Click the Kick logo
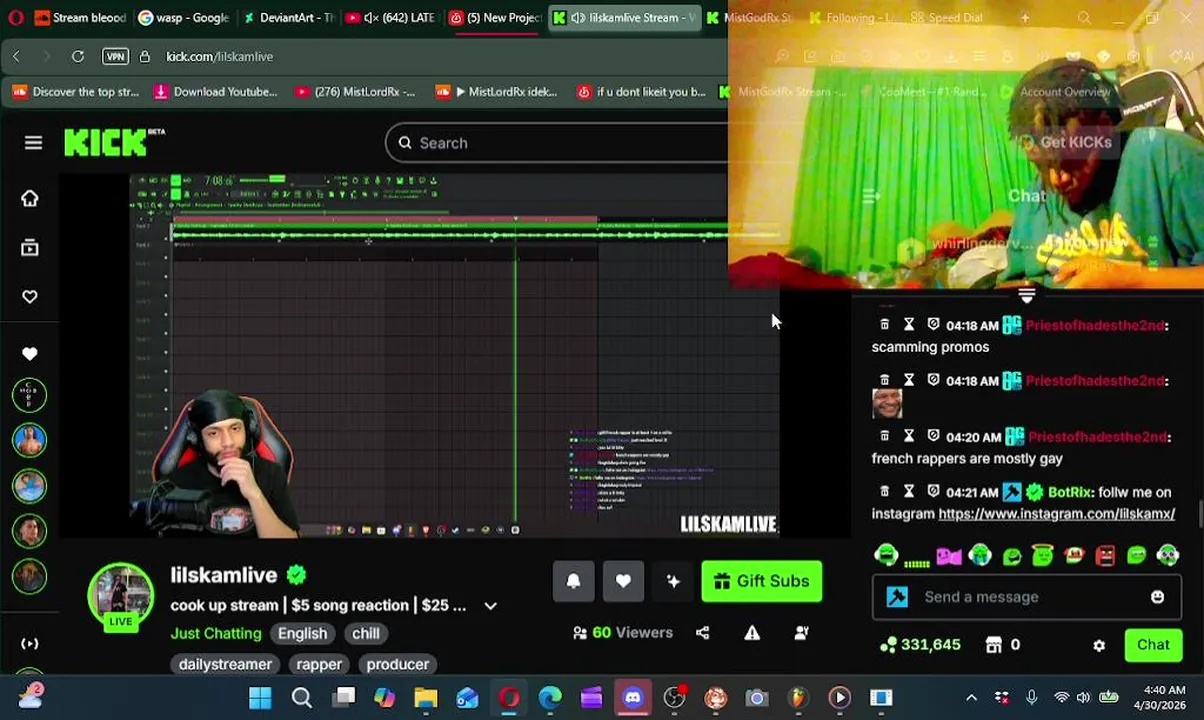1204x720 pixels. (113, 143)
